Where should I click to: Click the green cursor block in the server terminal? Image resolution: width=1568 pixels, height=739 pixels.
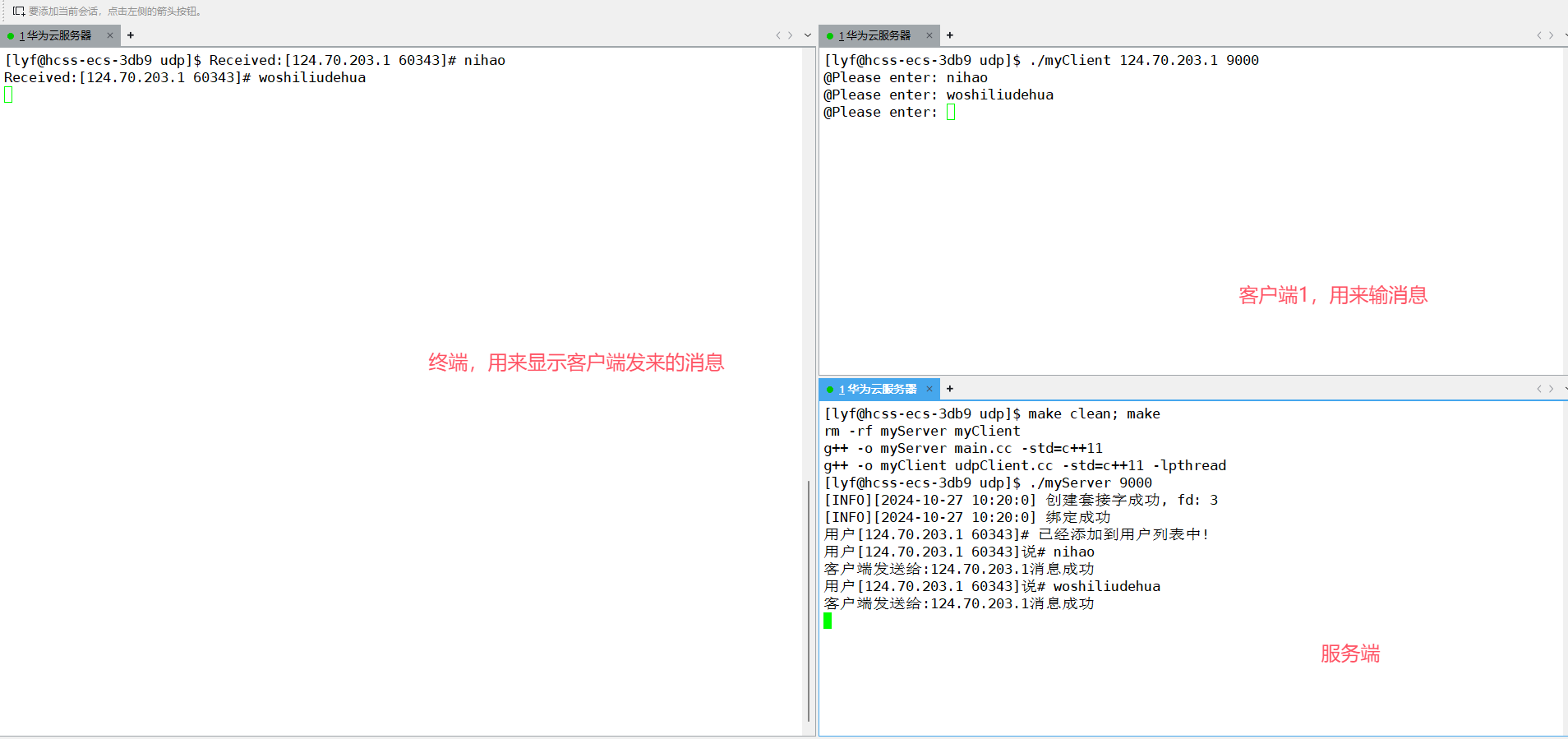pos(828,621)
